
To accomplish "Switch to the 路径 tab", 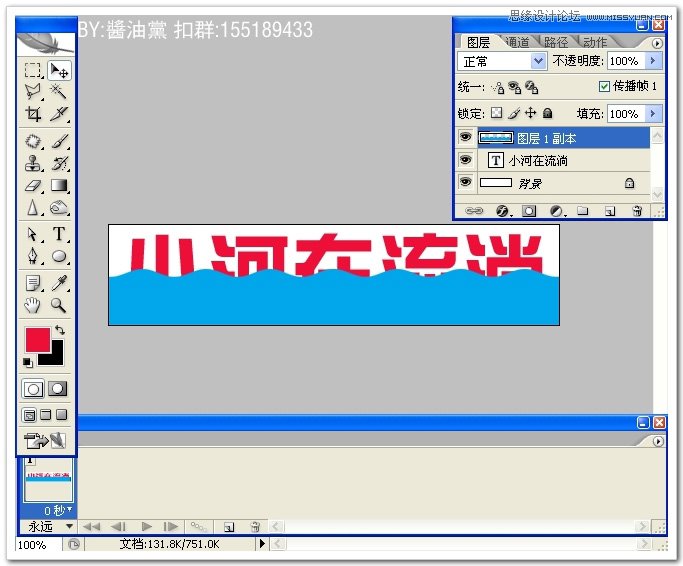I will [x=555, y=42].
